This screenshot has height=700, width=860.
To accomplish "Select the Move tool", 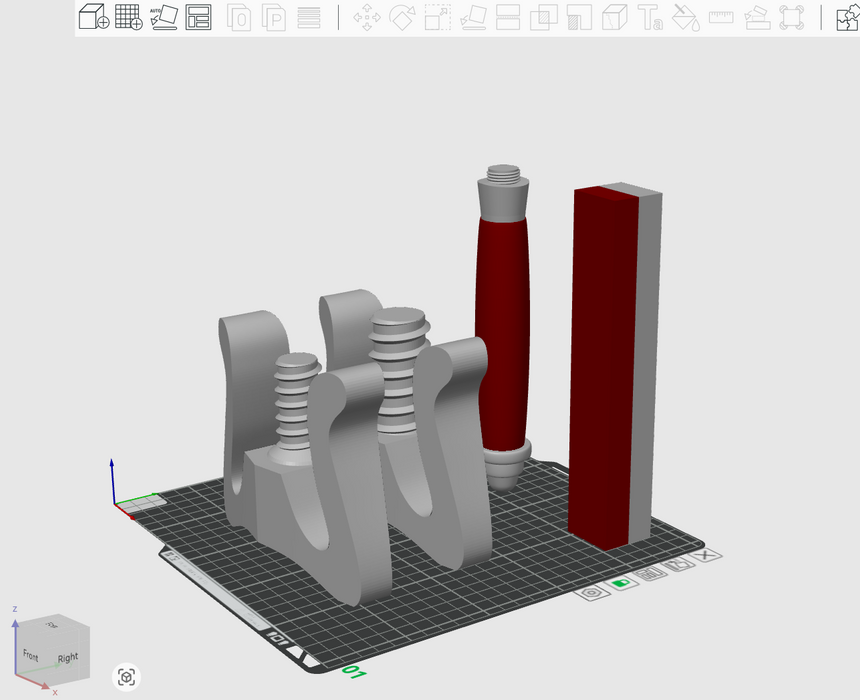I will pyautogui.click(x=367, y=17).
